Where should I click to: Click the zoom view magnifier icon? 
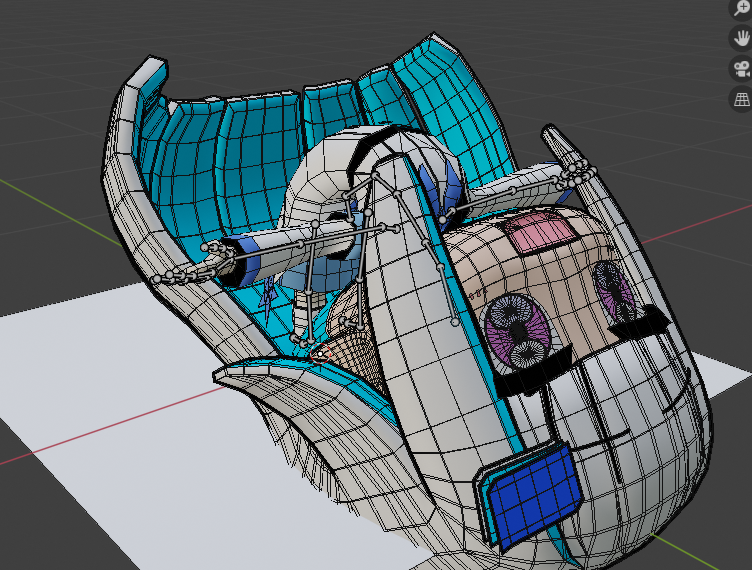[x=741, y=8]
